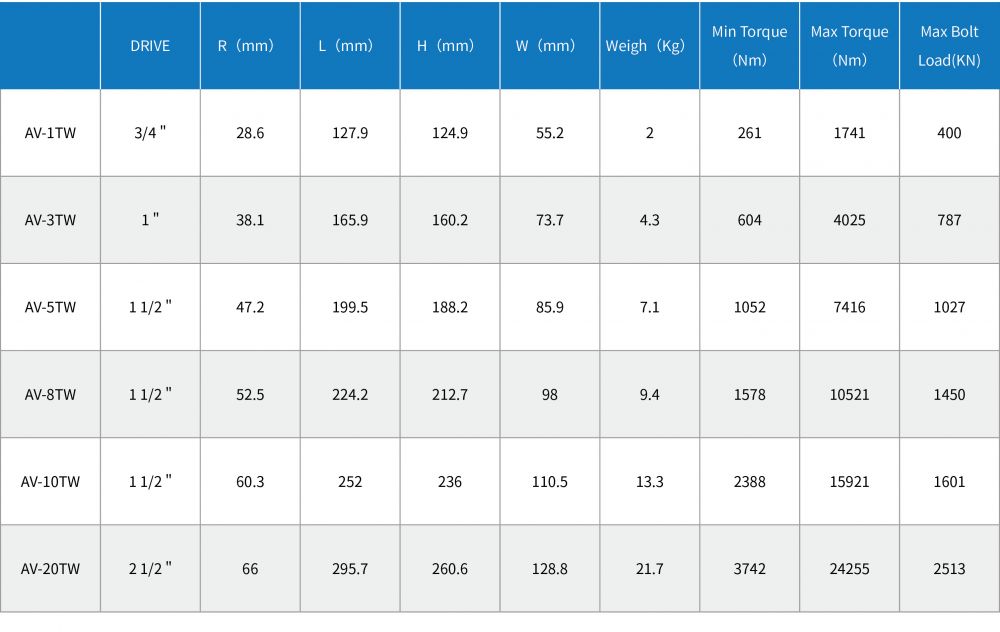
Task: Click the Weigh (Kg) column header
Action: pos(646,46)
